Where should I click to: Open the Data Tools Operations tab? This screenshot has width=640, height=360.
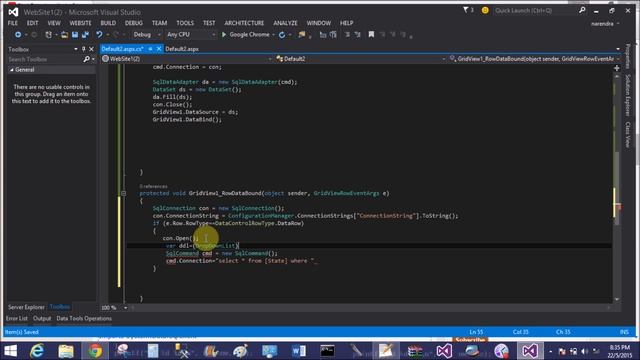(84, 318)
